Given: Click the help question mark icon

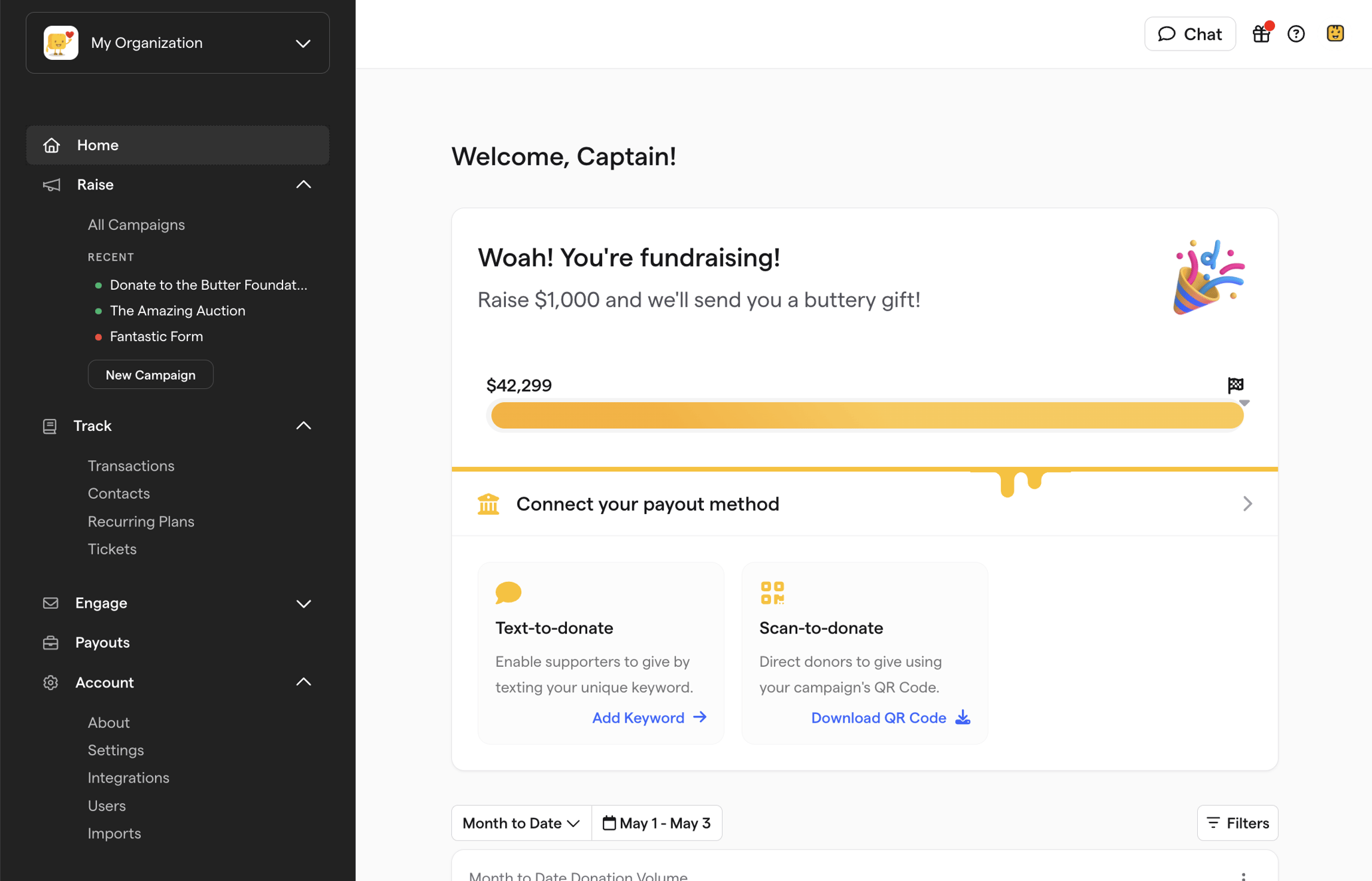Looking at the screenshot, I should point(1296,34).
